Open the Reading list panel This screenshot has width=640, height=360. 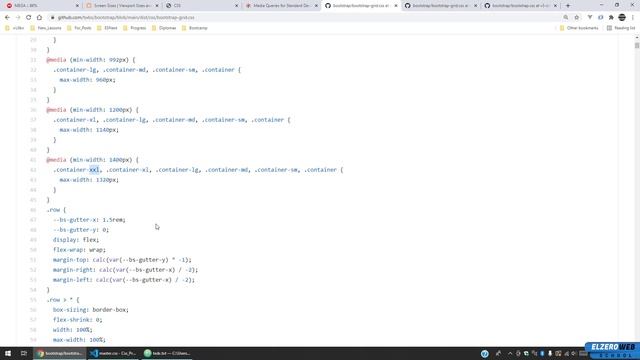click(x=621, y=28)
